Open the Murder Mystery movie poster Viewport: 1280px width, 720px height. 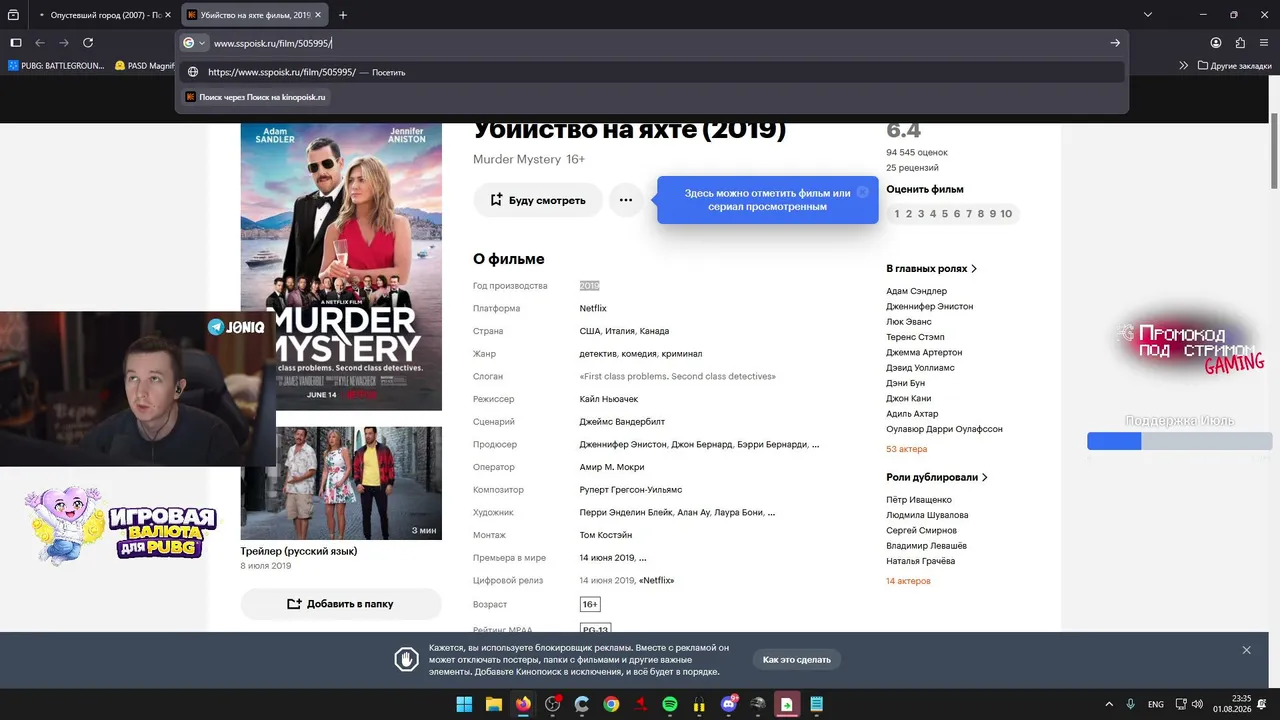coord(341,266)
